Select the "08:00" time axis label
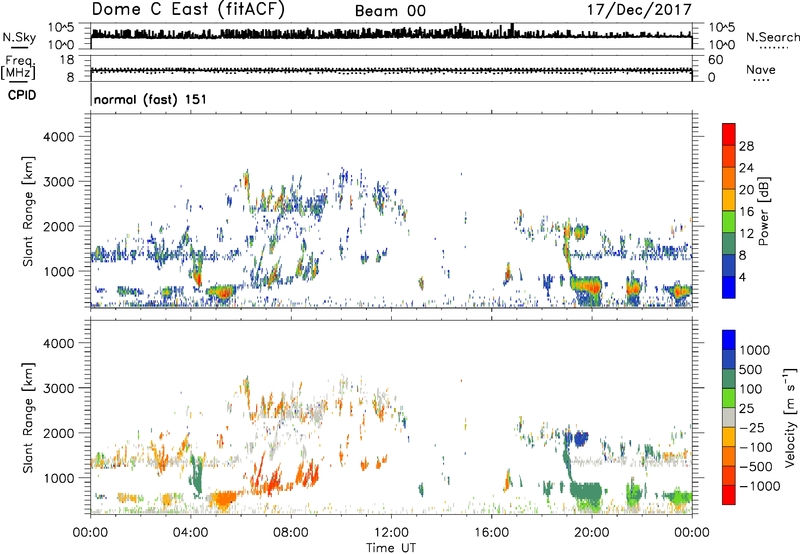800x554 pixels. pos(291,533)
